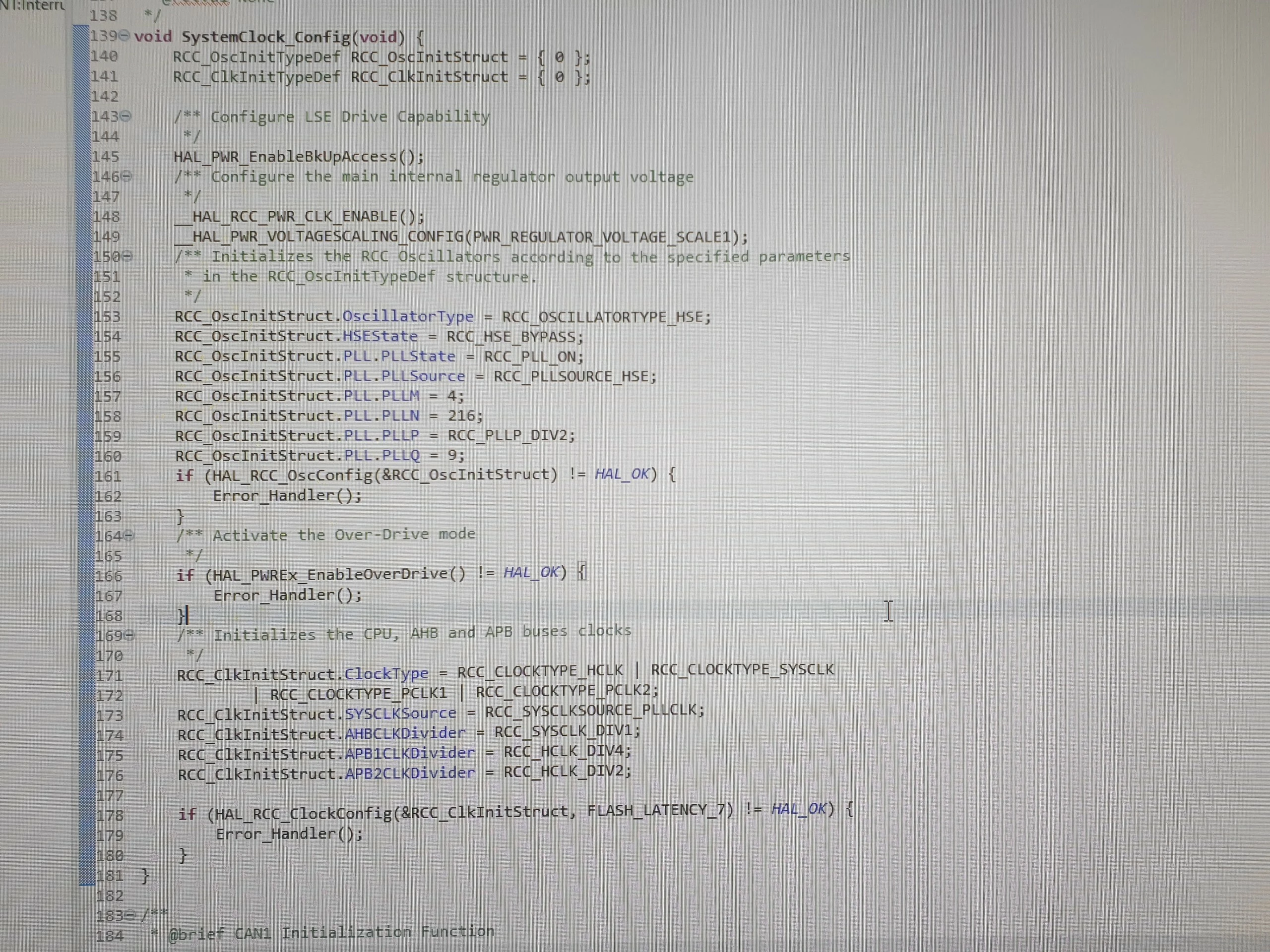Fold the regulator voltage comment at line 146
The image size is (1270, 952).
pos(127,177)
